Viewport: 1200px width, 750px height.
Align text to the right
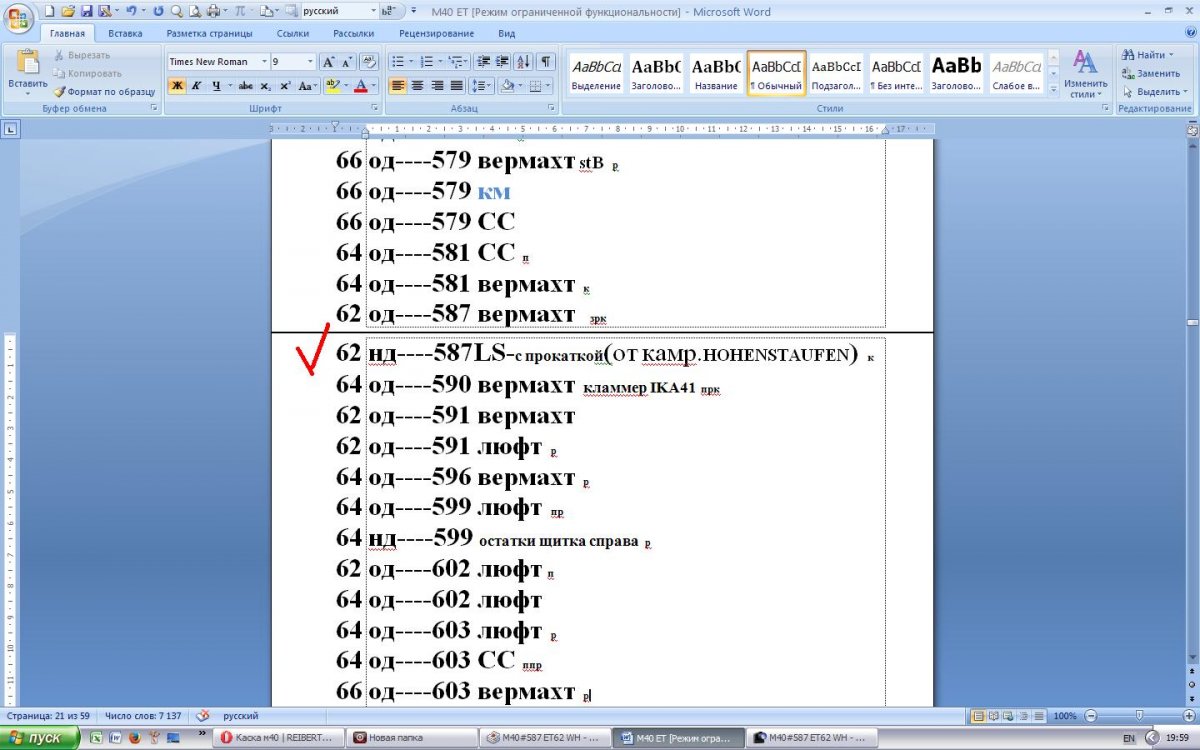[x=437, y=86]
